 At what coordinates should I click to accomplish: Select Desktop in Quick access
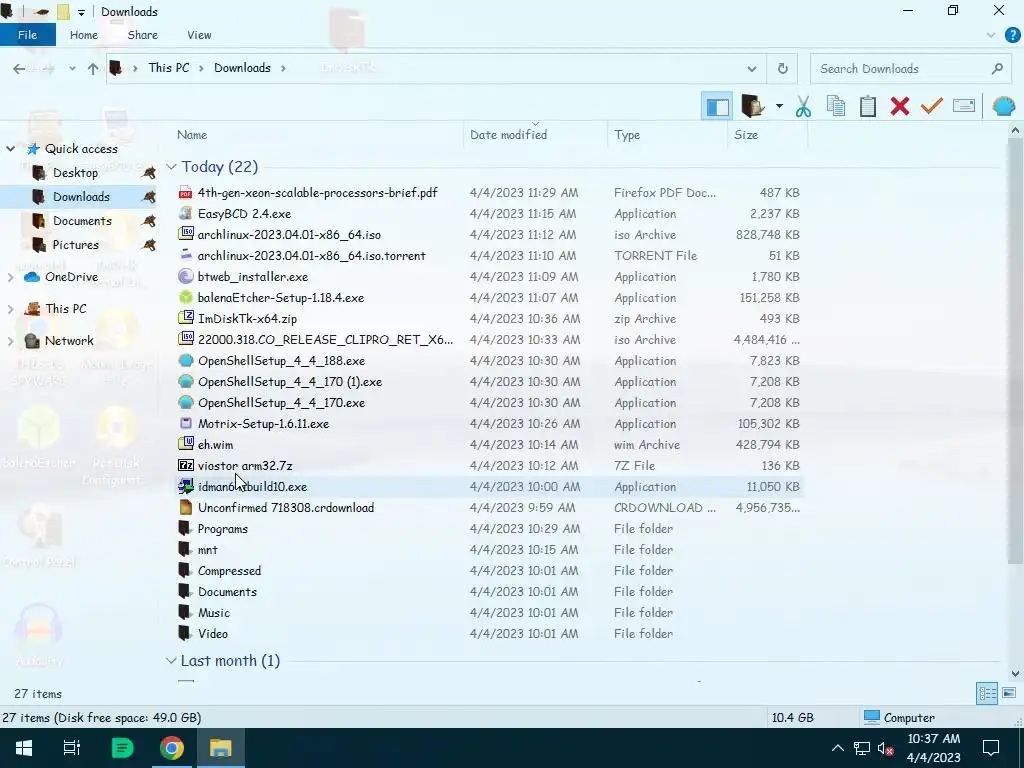click(75, 173)
